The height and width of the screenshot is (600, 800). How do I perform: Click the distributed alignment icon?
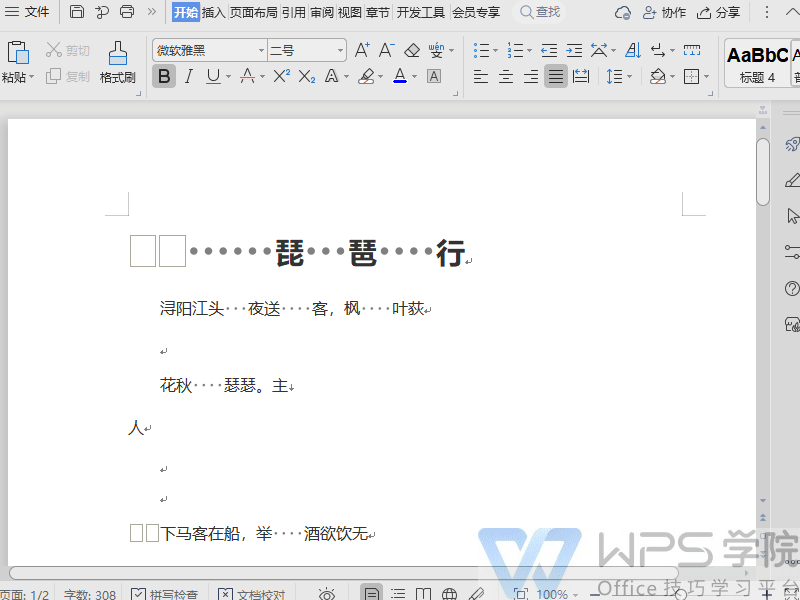point(581,77)
